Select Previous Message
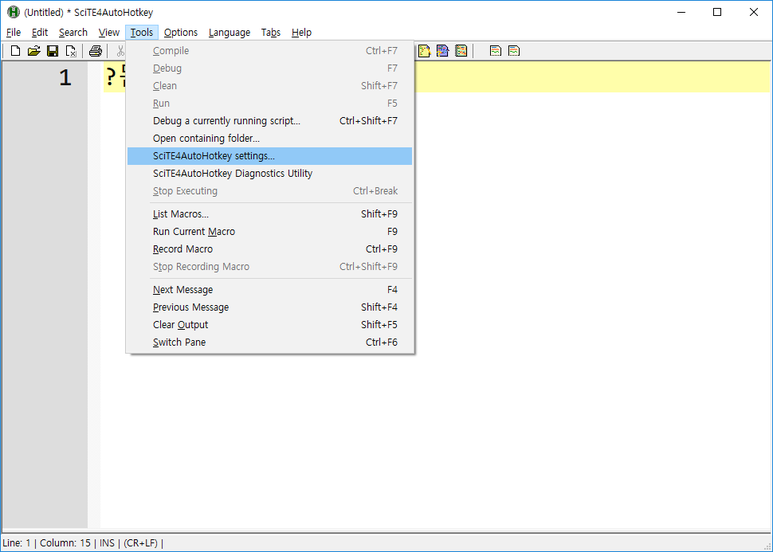This screenshot has width=773, height=552. 270,308
